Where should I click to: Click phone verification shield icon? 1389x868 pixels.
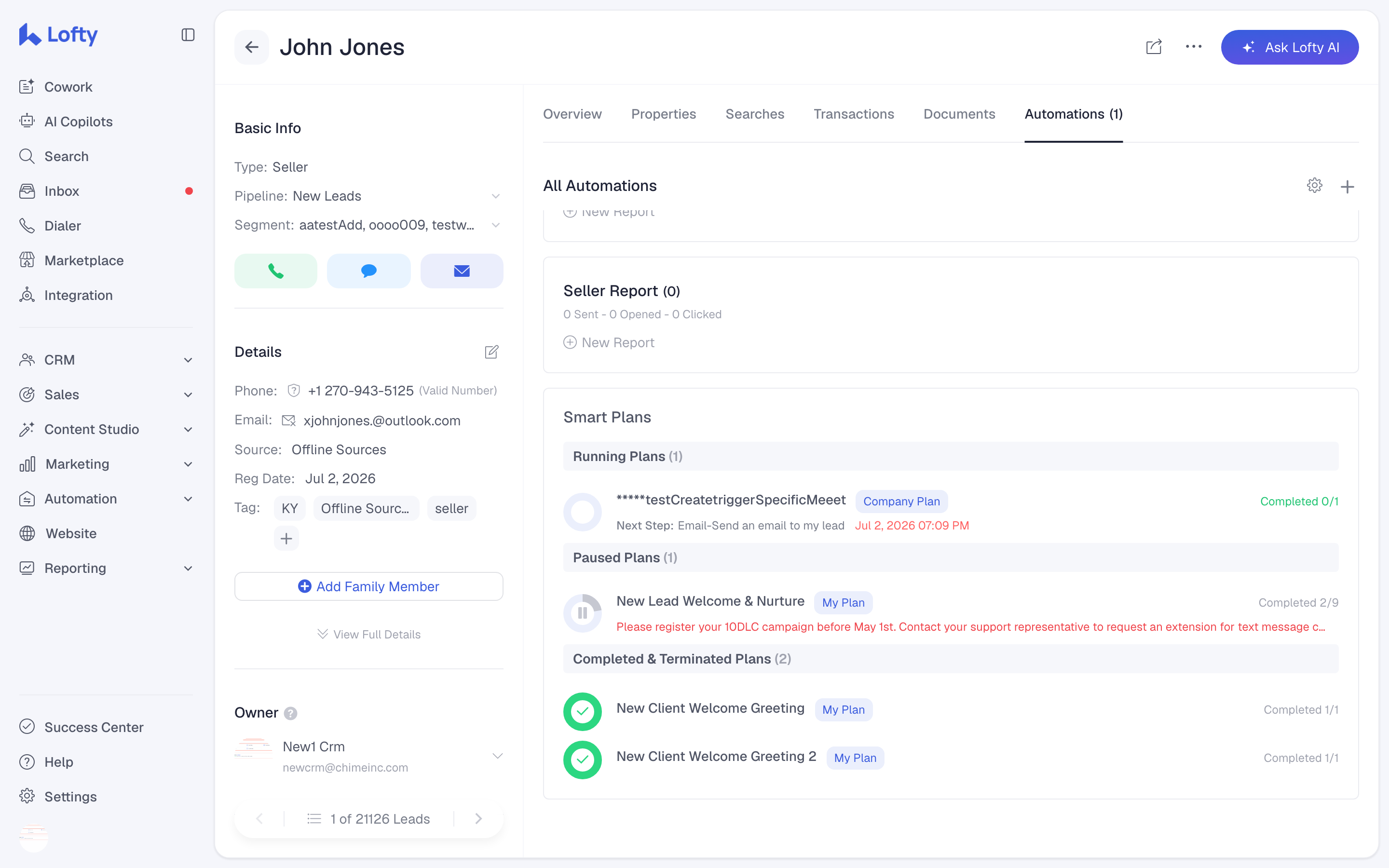pyautogui.click(x=294, y=391)
